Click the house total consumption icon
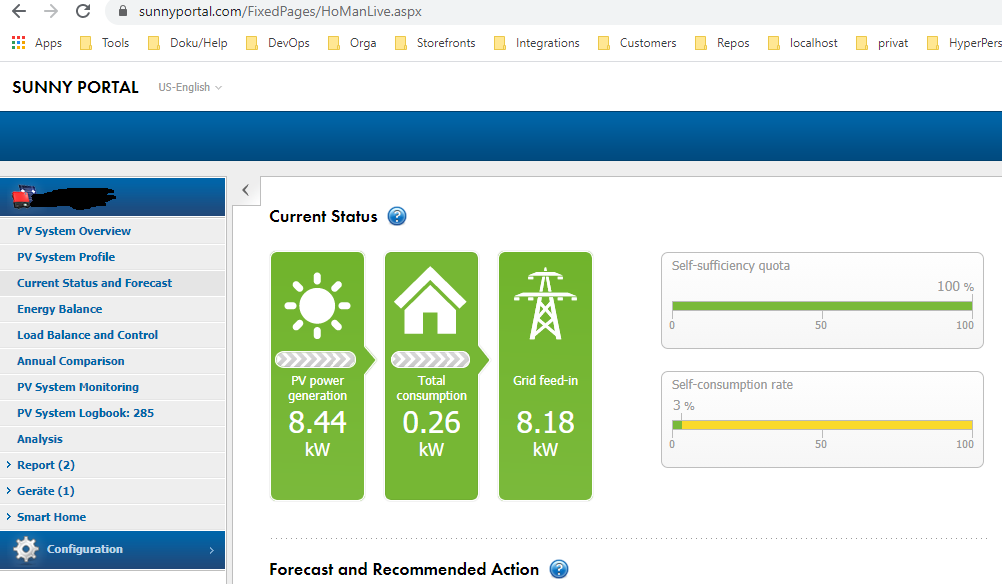 (430, 300)
